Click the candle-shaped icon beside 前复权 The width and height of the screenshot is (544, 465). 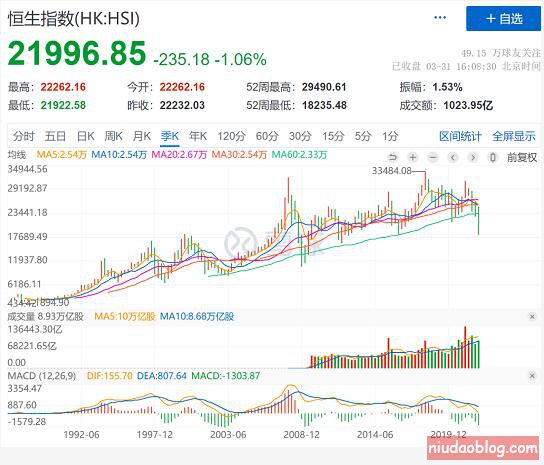tap(492, 158)
